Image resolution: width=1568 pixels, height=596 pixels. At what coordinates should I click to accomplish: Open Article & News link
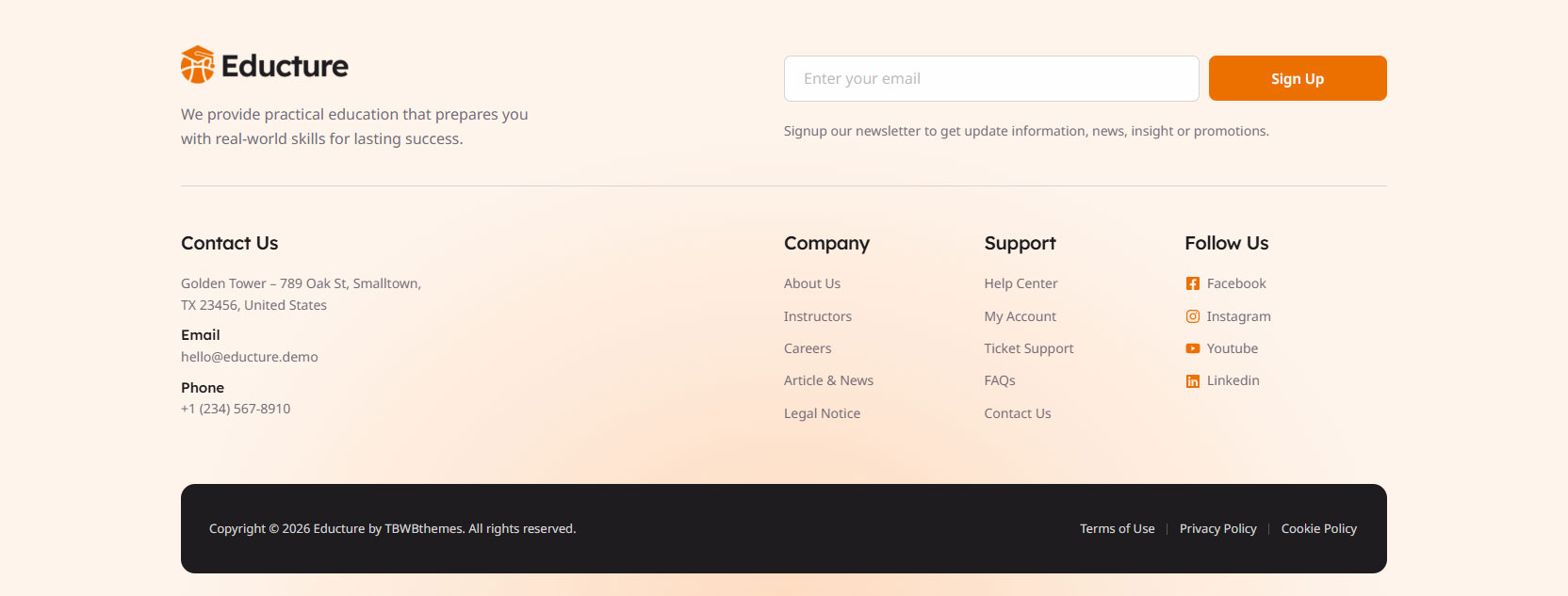[828, 380]
